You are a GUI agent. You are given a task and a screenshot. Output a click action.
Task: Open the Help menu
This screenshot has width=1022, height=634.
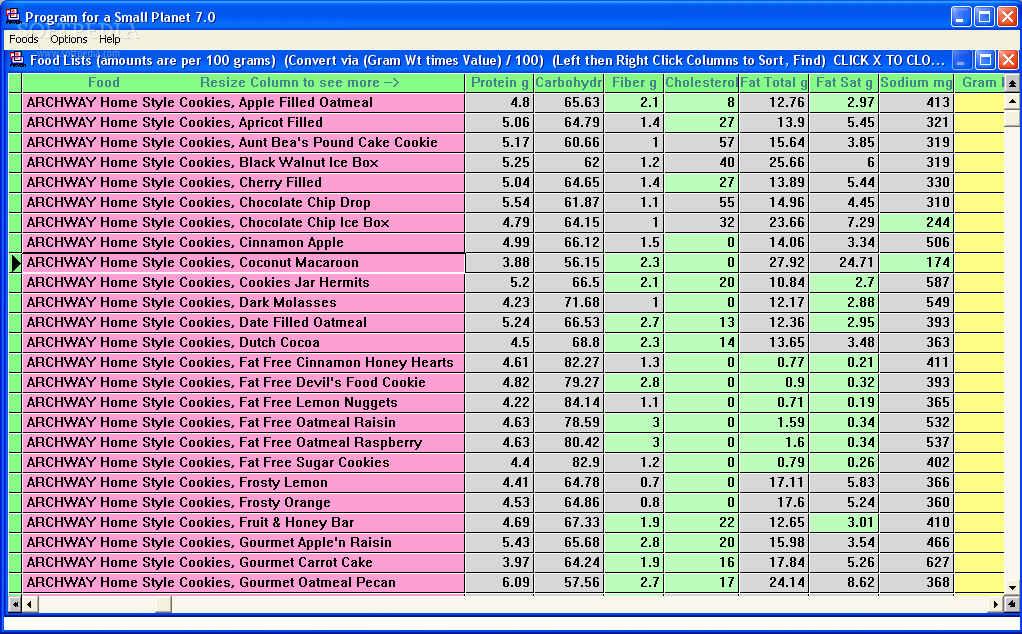click(110, 39)
